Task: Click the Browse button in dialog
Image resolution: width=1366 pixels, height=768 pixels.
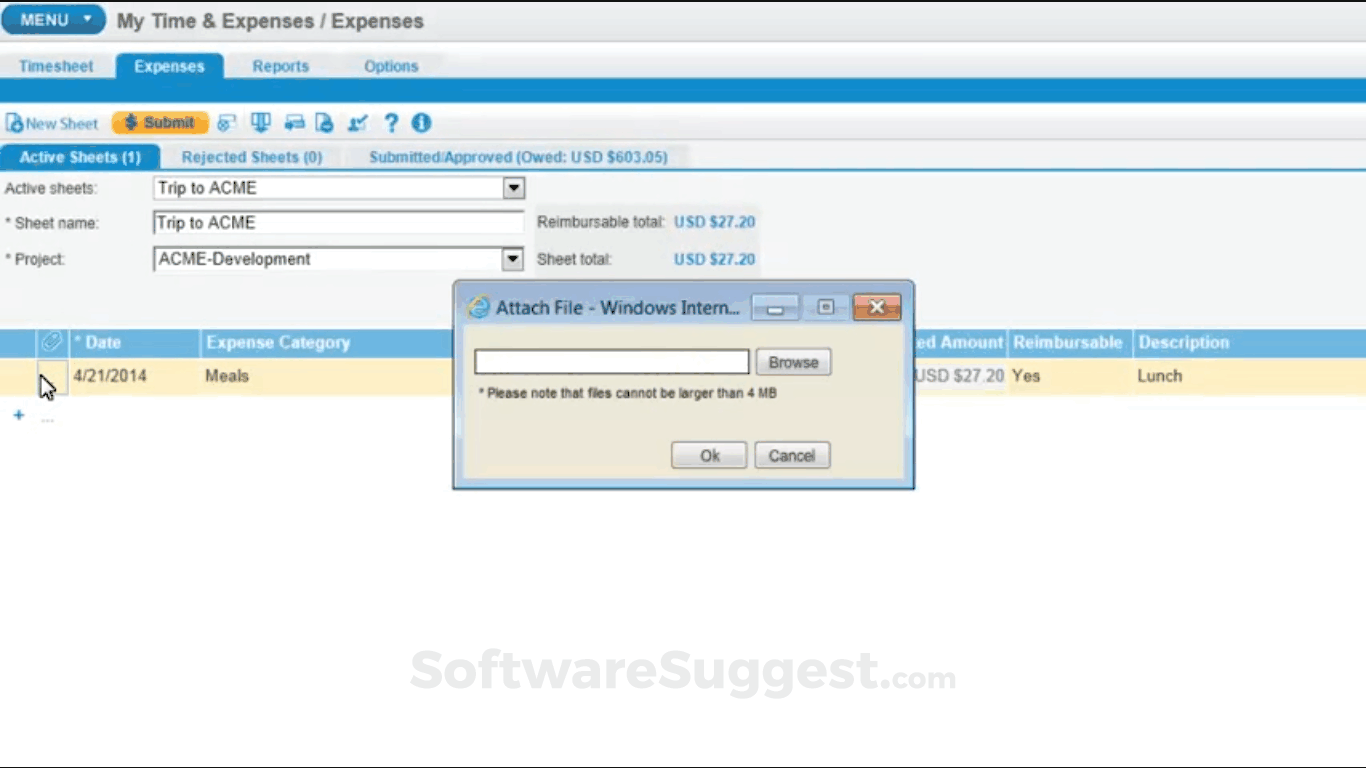Action: pos(793,362)
